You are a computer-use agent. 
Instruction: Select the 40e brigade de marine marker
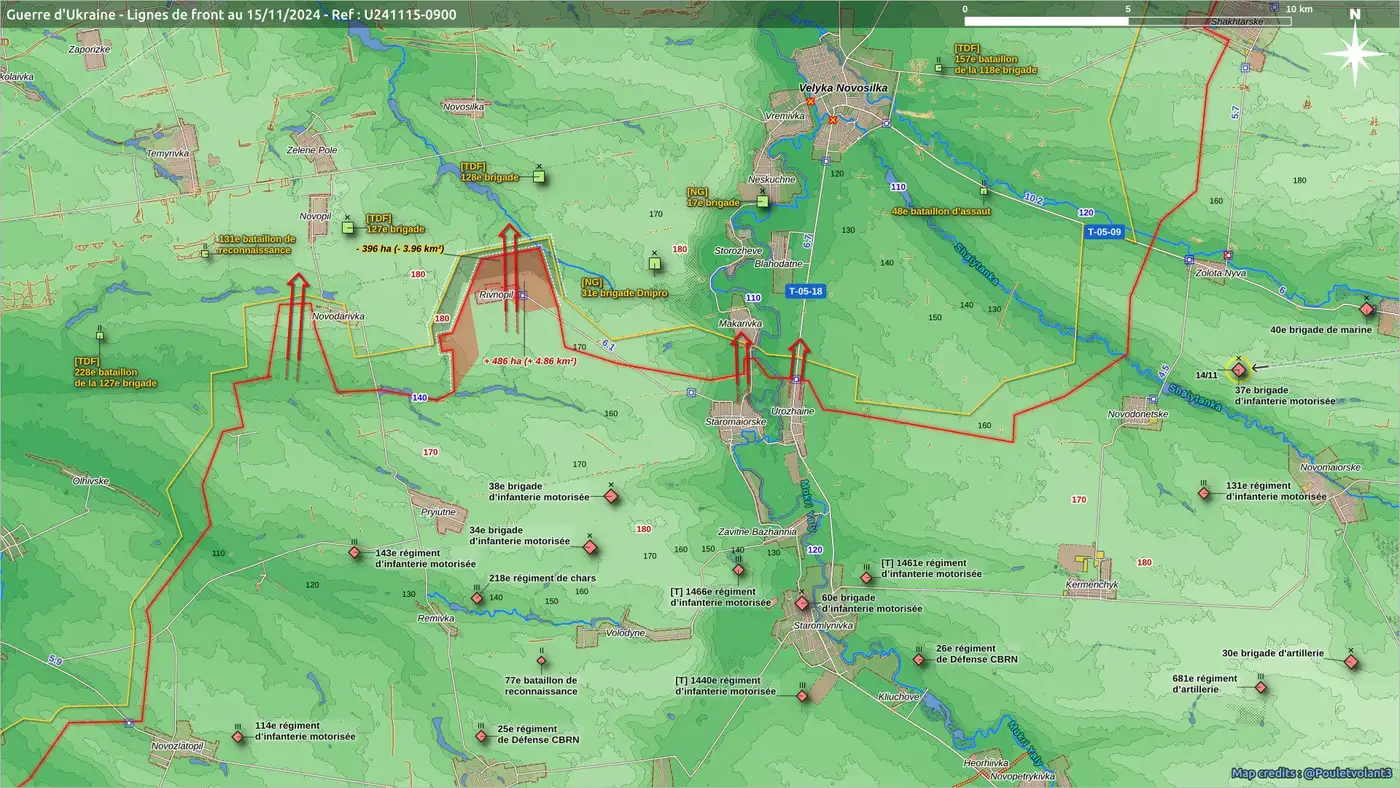1367,310
